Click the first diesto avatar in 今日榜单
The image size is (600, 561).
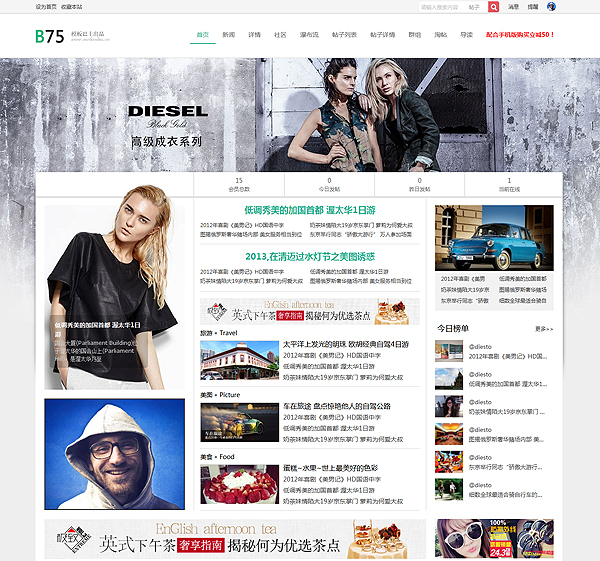pyautogui.click(x=447, y=350)
